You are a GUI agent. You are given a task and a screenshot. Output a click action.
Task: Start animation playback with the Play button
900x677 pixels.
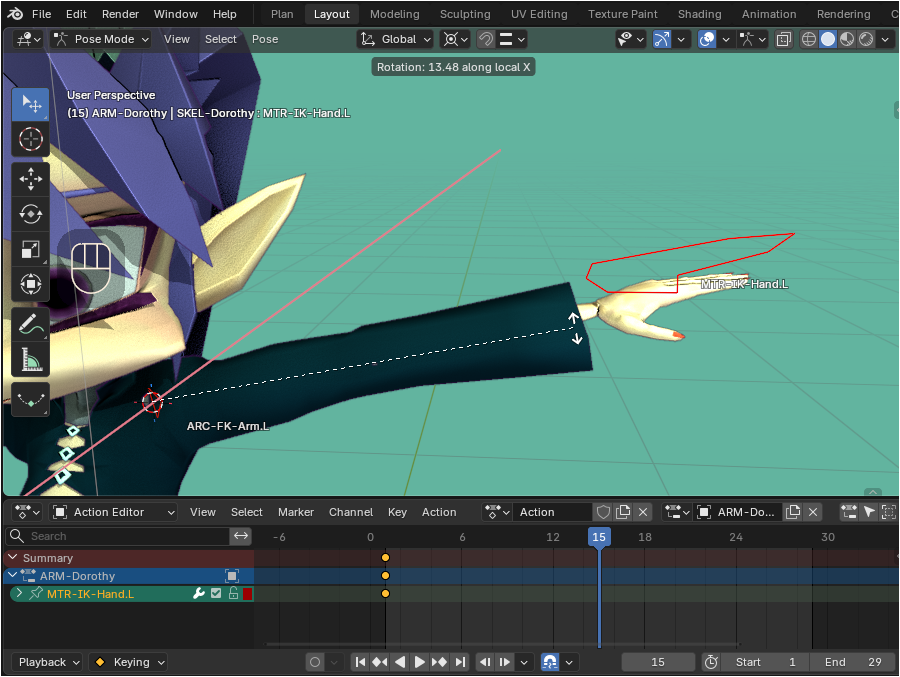[420, 662]
